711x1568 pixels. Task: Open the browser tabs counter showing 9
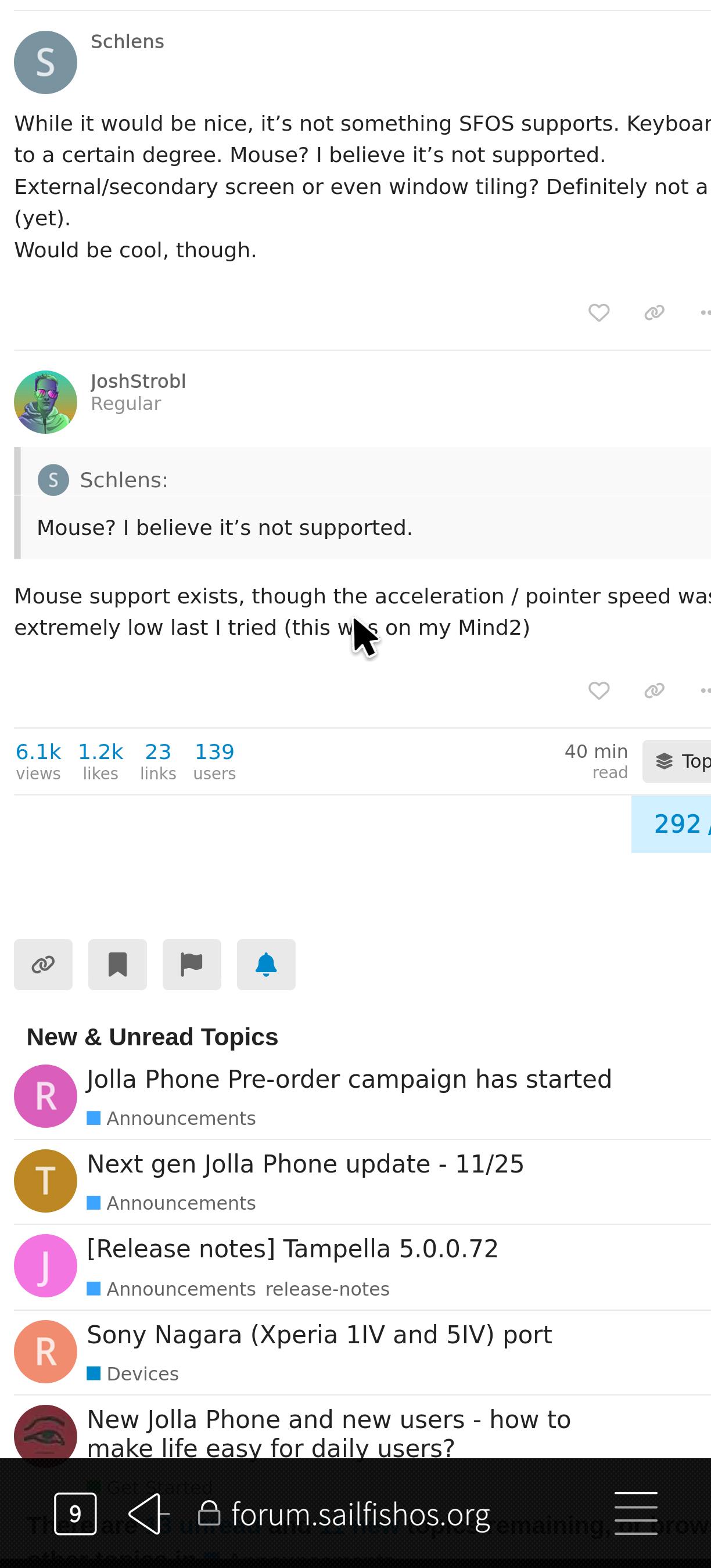point(76,1514)
